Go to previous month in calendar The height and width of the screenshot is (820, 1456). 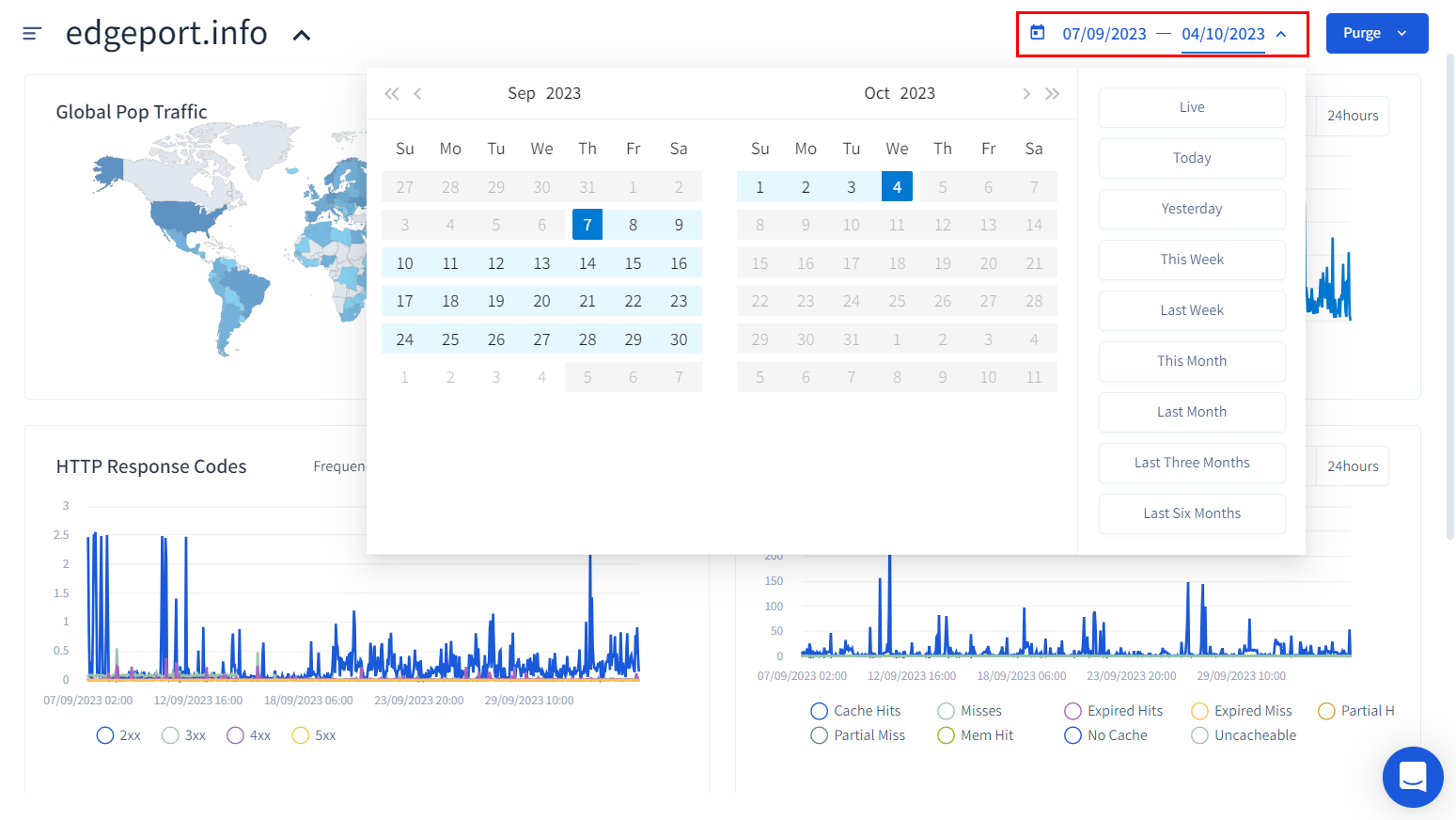pos(417,93)
